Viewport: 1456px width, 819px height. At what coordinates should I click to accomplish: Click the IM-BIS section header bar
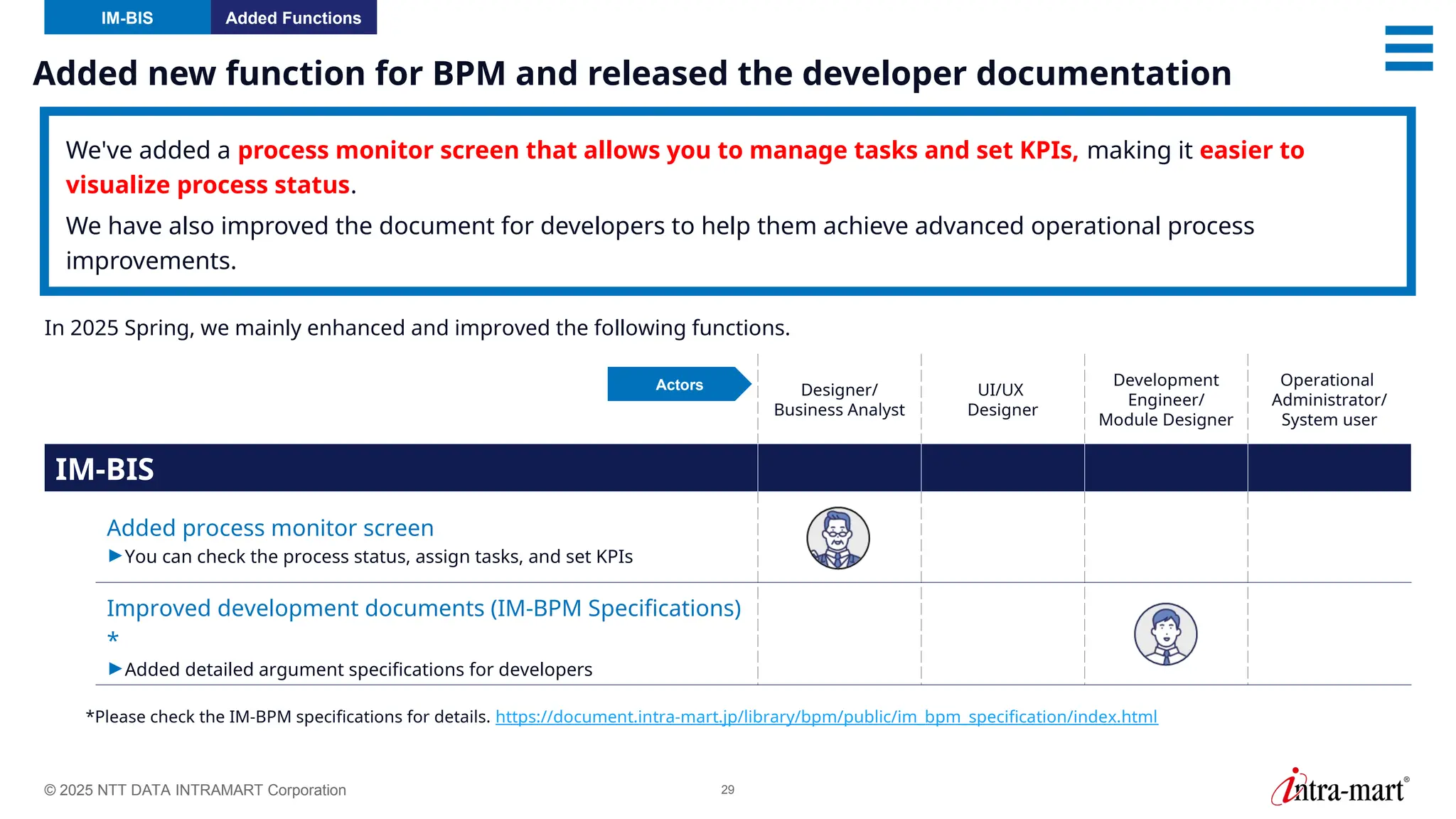(398, 469)
